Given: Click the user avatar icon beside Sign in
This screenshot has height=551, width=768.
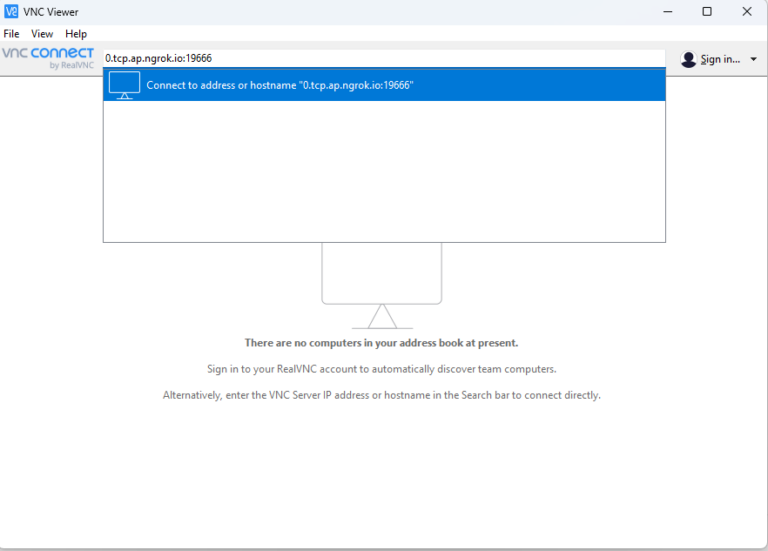Looking at the screenshot, I should (688, 59).
